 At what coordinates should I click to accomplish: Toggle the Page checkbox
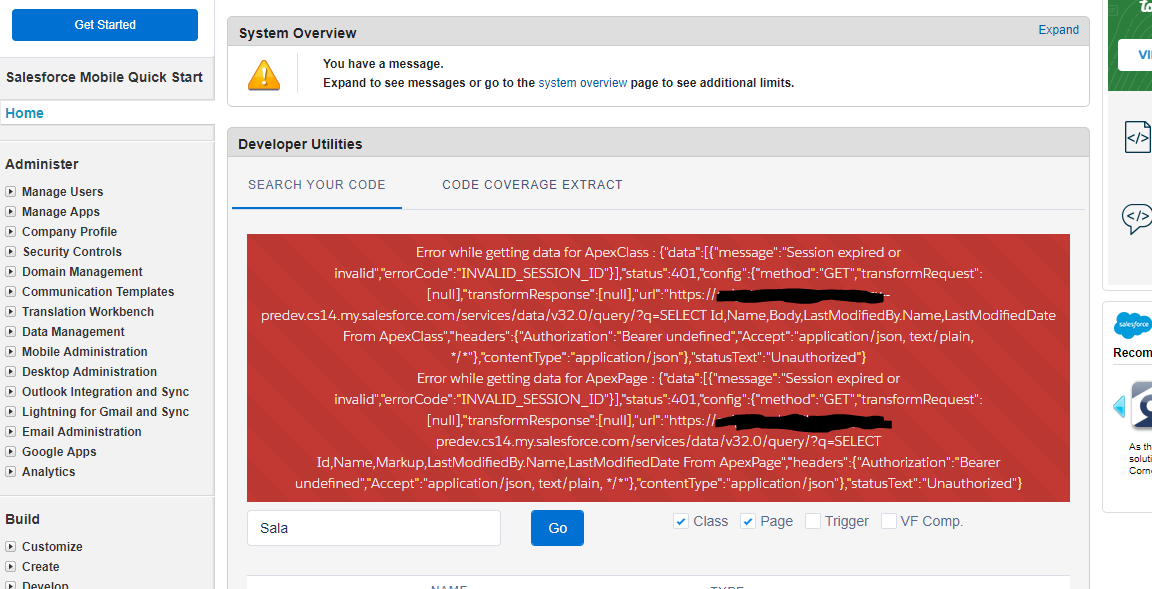748,521
